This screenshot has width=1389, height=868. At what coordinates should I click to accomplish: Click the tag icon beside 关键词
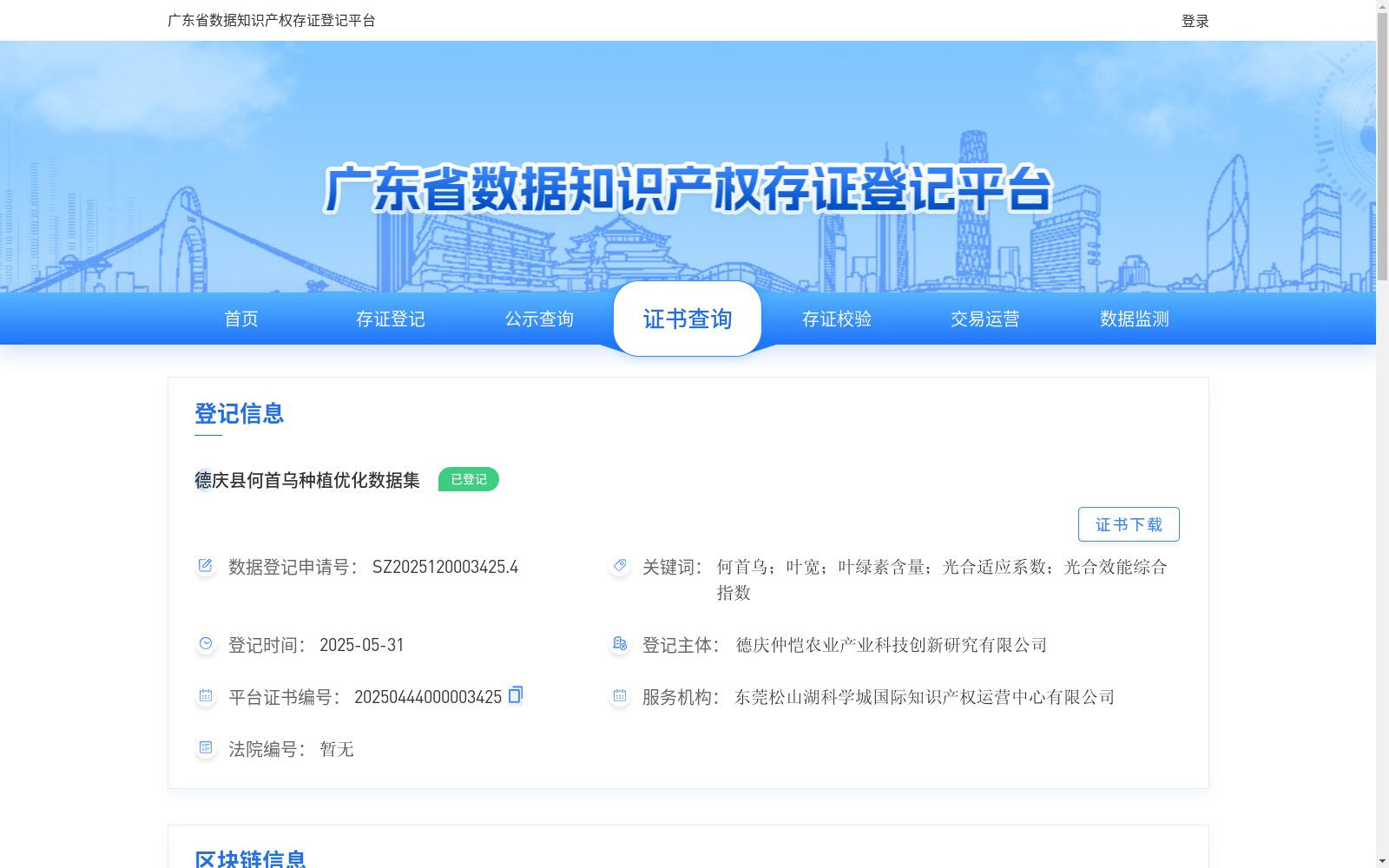[620, 566]
